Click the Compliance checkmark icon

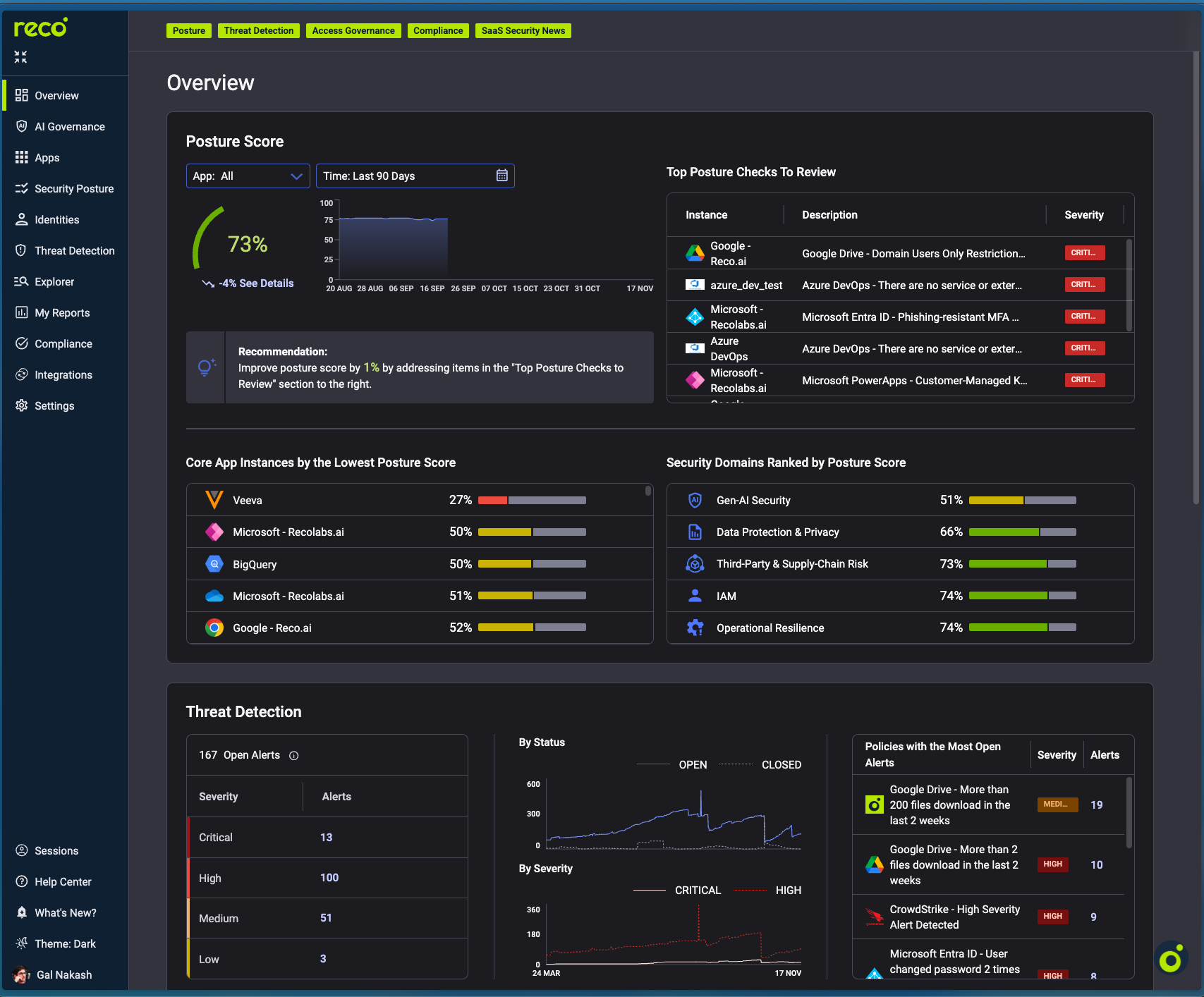click(22, 343)
